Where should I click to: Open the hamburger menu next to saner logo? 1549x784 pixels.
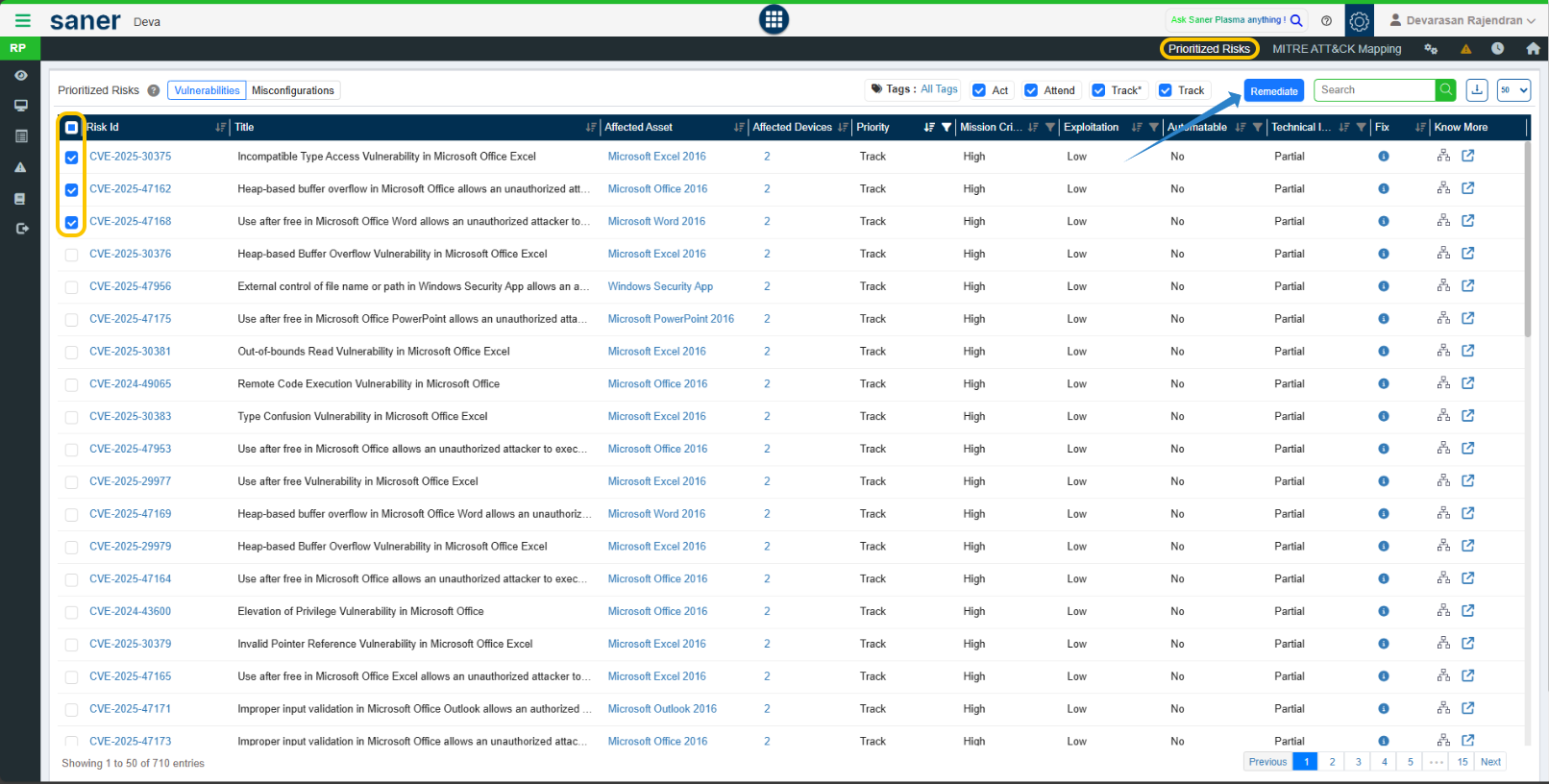[x=22, y=20]
